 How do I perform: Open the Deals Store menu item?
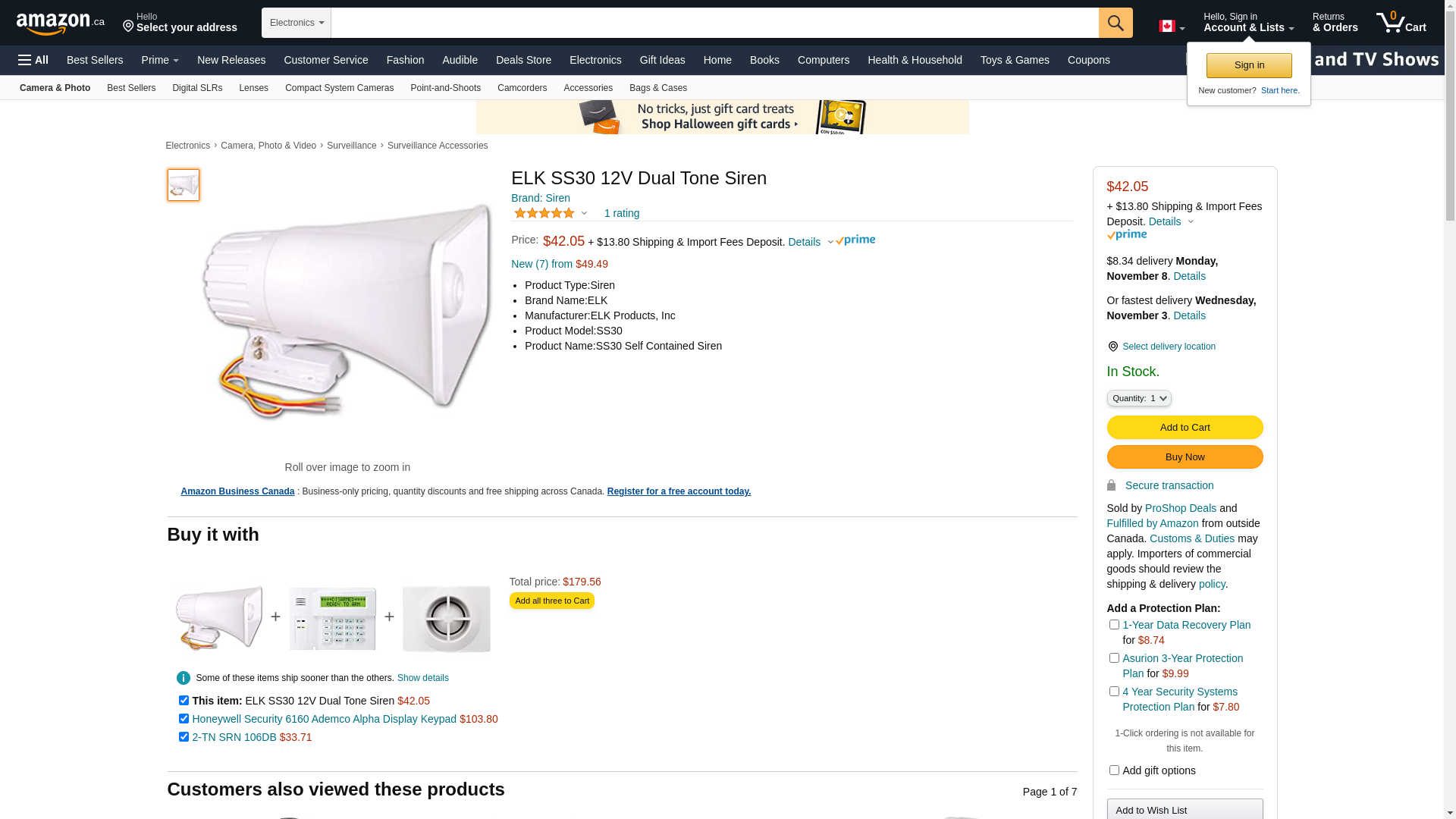(523, 60)
